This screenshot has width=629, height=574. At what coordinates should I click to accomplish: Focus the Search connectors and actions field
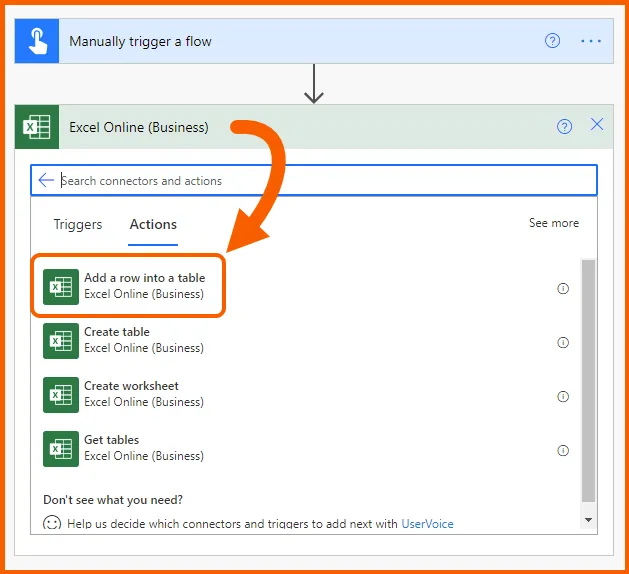pos(320,181)
